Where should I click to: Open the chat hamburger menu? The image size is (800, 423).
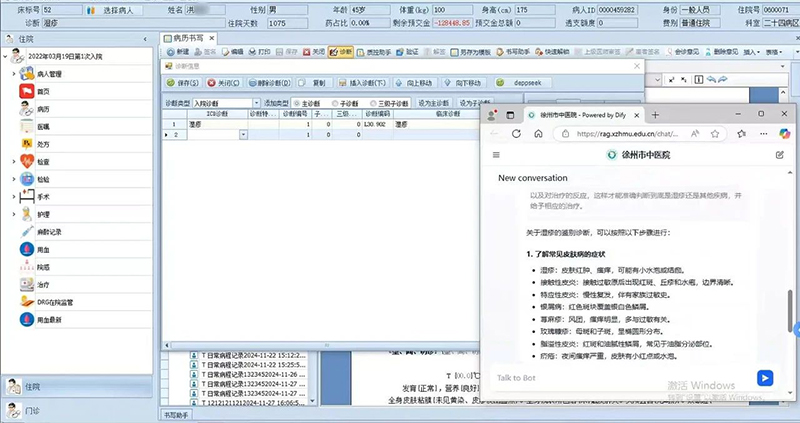[x=496, y=155]
